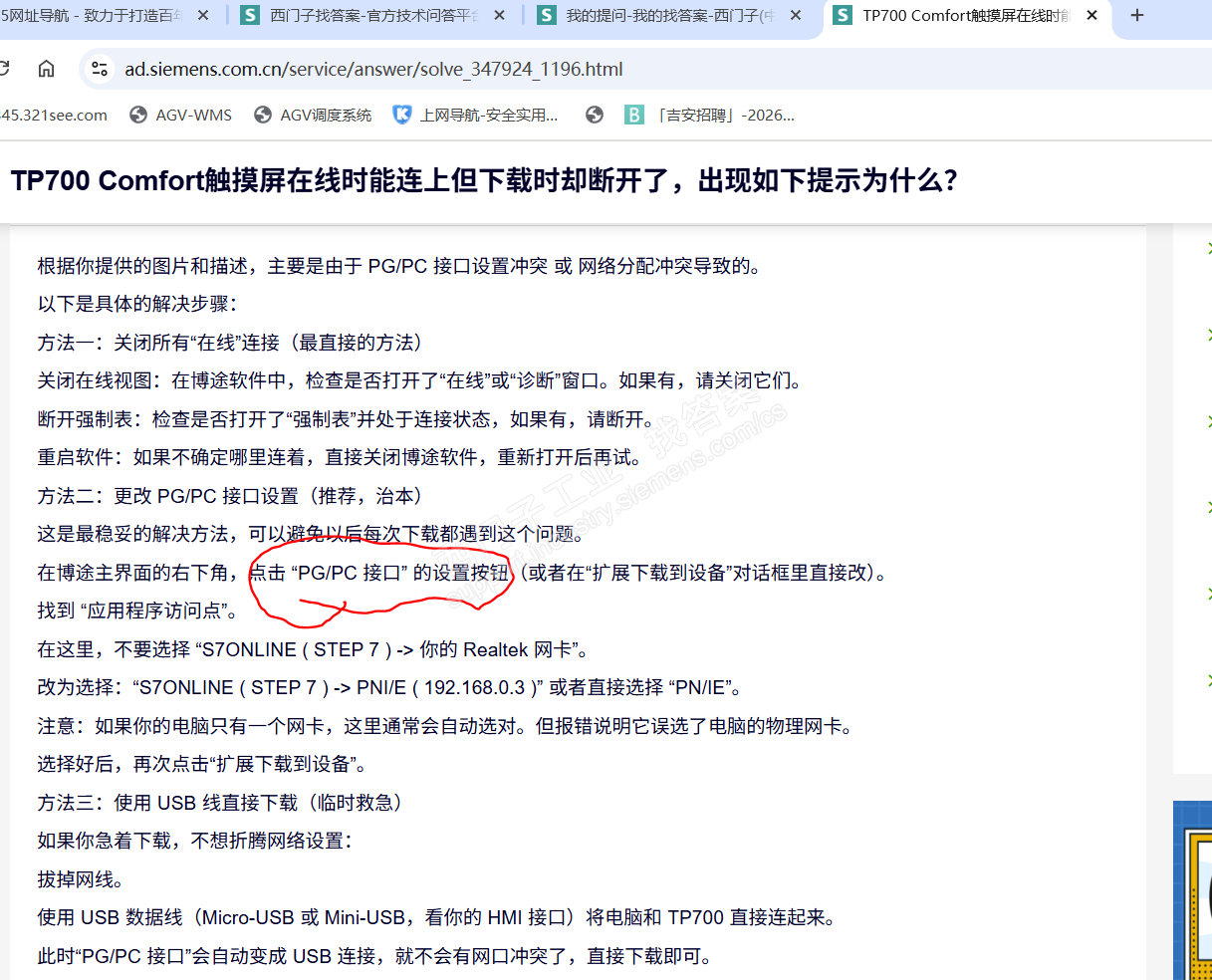Go to the browser home page icon
Viewport: 1212px width, 980px height.
tap(46, 69)
